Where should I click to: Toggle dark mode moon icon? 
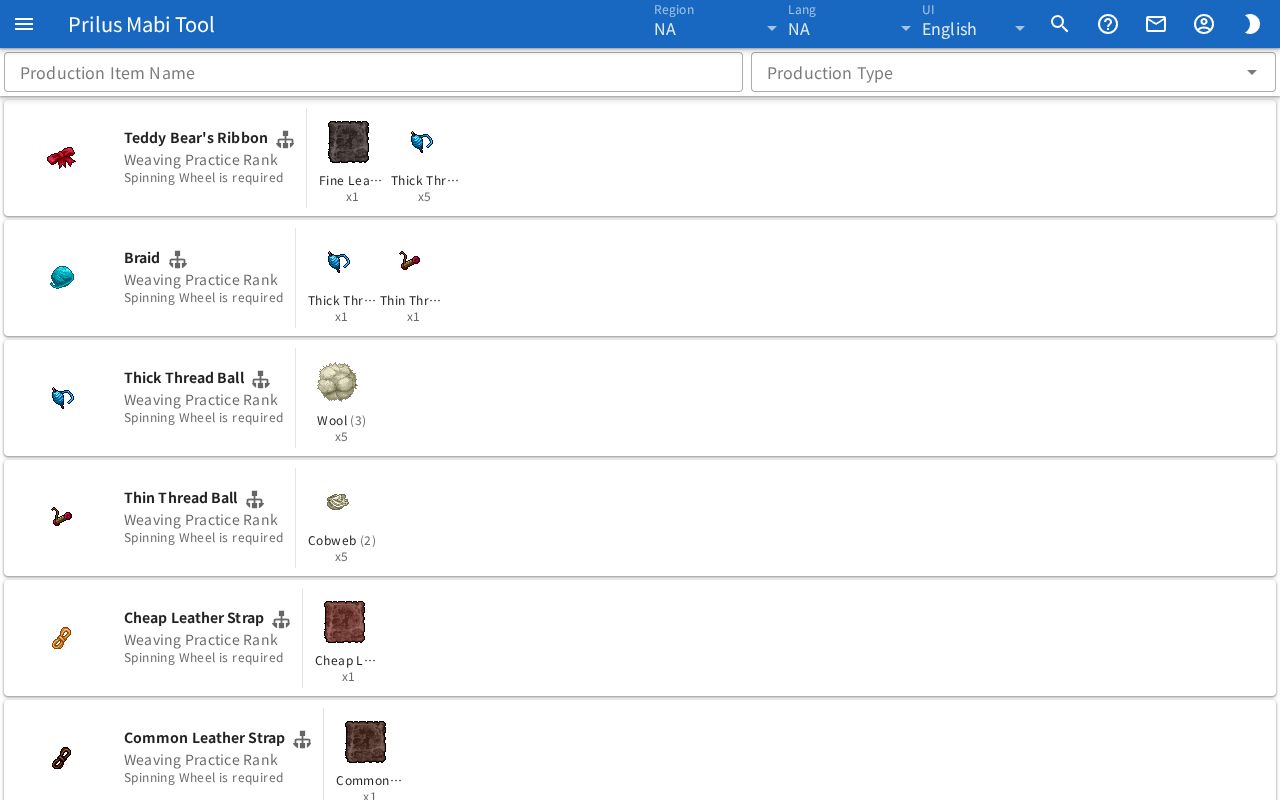(1252, 24)
